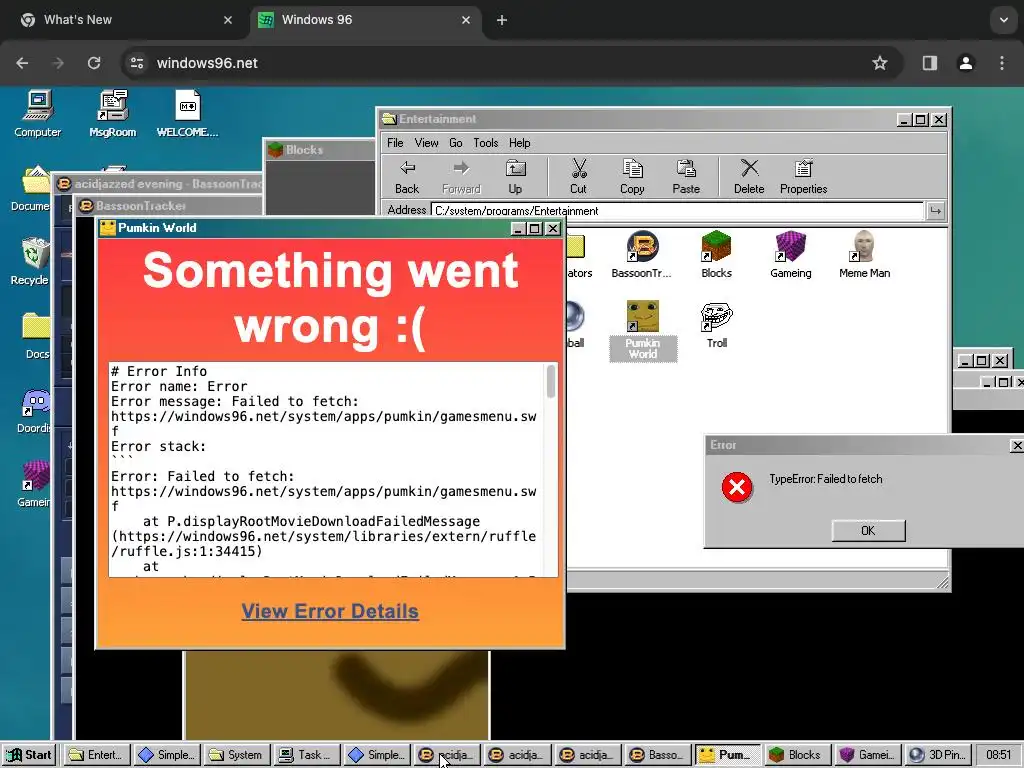
Task: Click the Start button
Action: point(29,755)
